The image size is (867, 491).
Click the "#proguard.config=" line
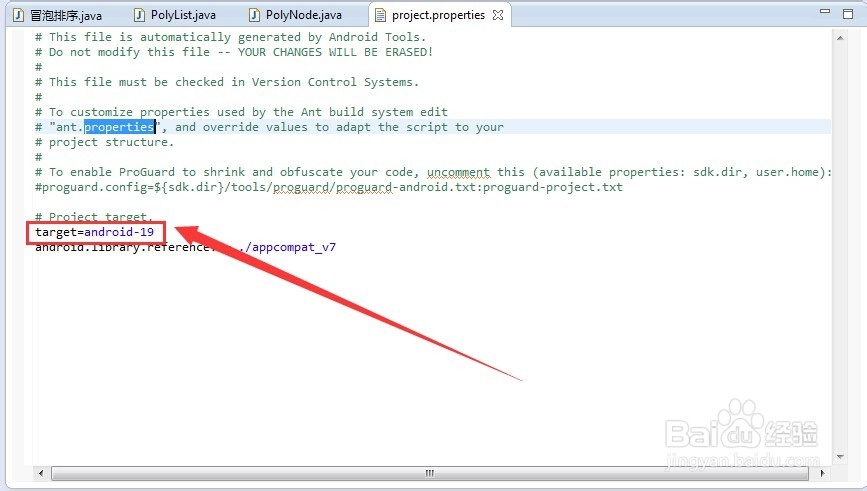[x=329, y=187]
